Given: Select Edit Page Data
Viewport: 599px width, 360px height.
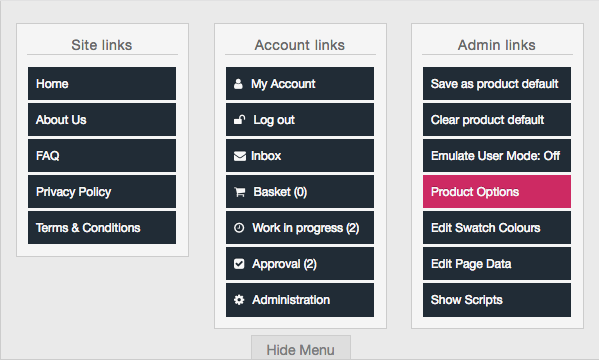Looking at the screenshot, I should pyautogui.click(x=497, y=263).
